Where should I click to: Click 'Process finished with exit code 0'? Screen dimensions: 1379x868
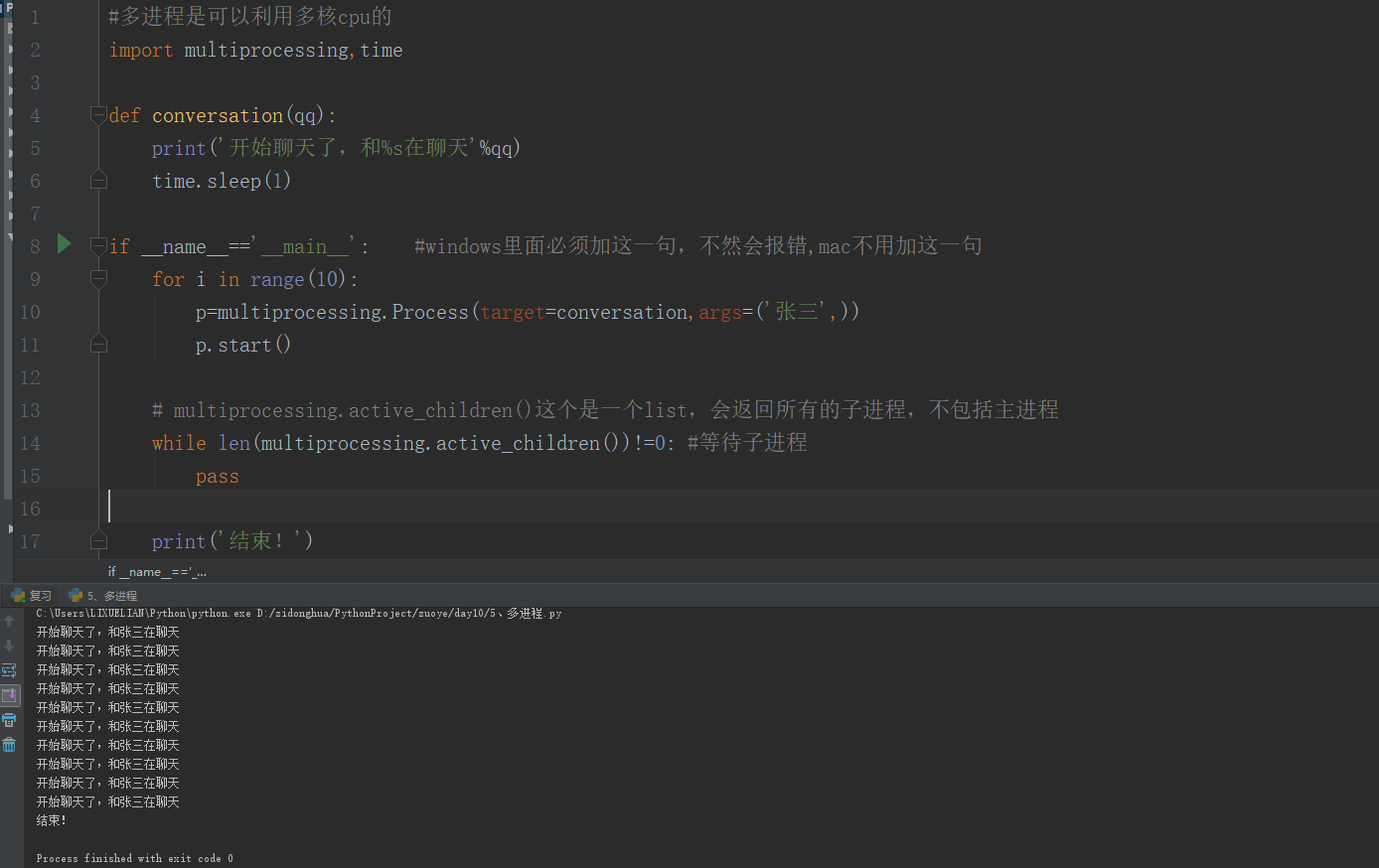pyautogui.click(x=134, y=858)
